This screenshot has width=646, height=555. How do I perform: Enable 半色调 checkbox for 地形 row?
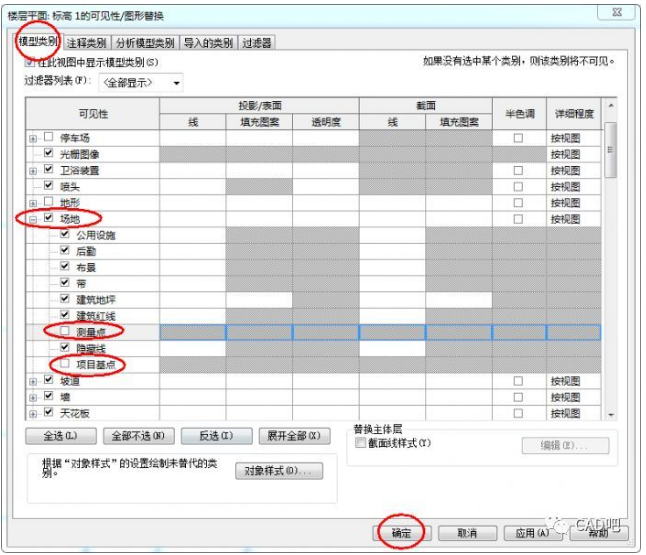tap(518, 203)
